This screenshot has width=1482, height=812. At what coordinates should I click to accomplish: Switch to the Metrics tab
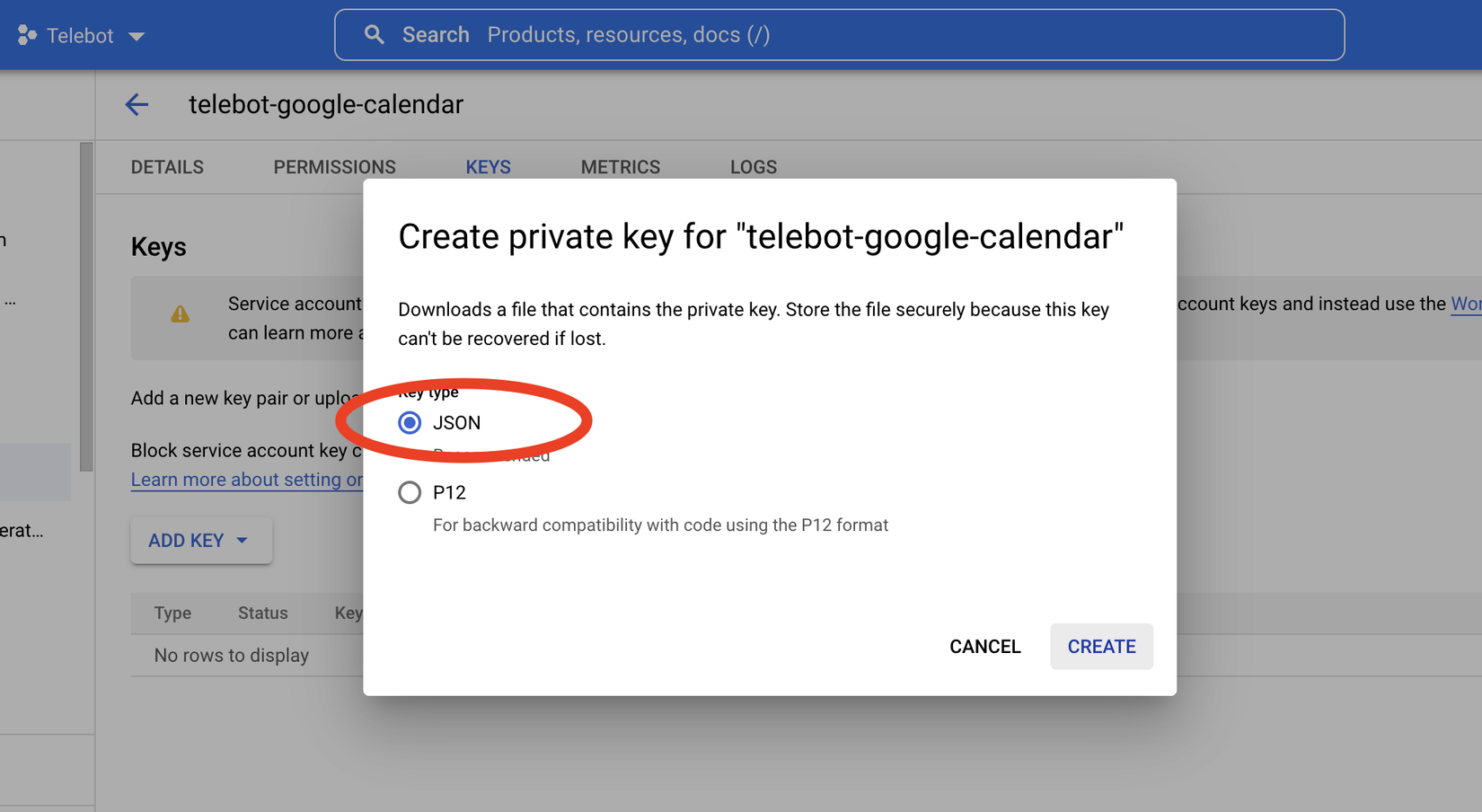620,167
